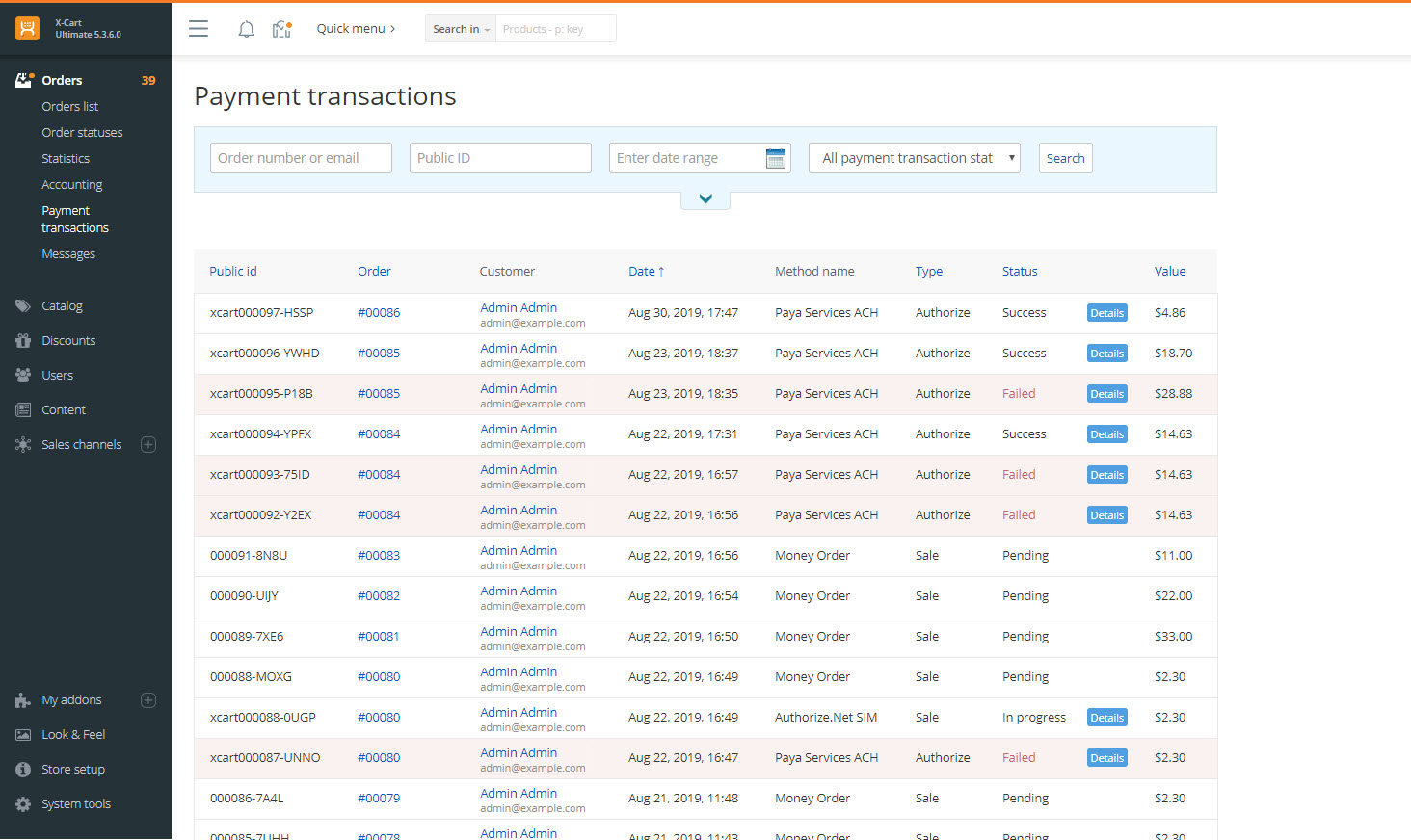Click the System tools gear icon
1411x840 pixels.
click(23, 804)
